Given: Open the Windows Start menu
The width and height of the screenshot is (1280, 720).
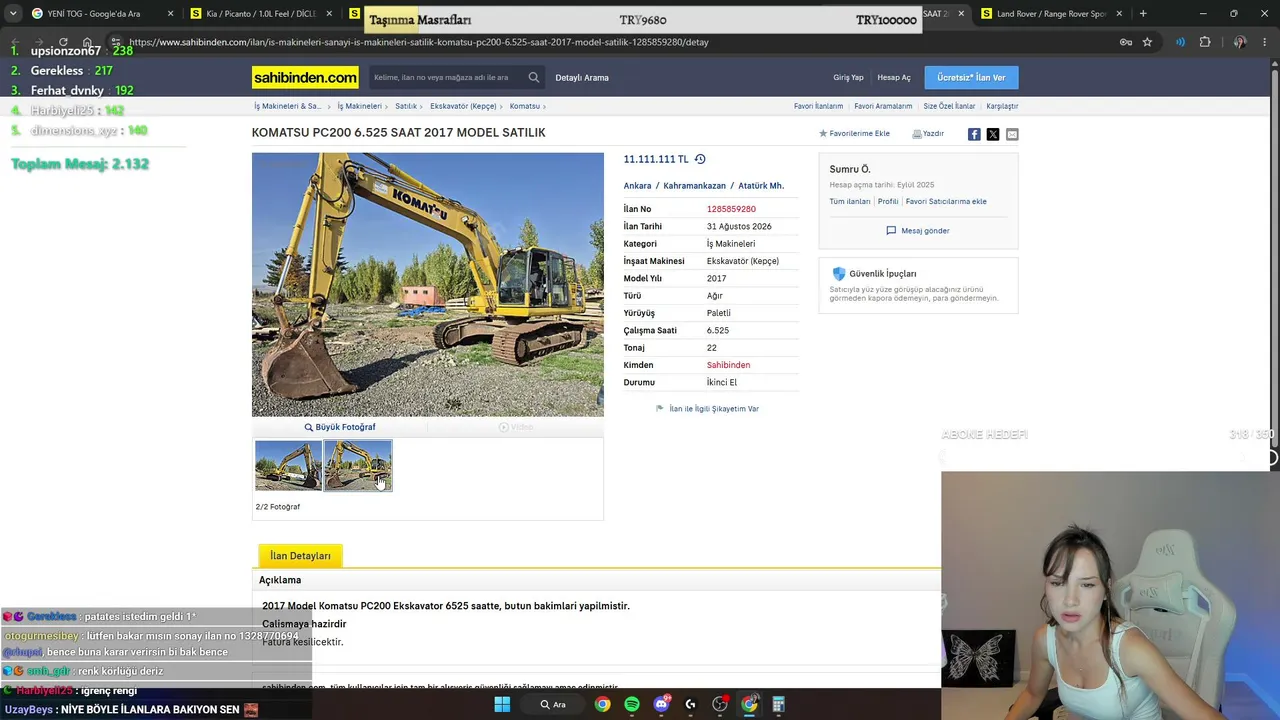Looking at the screenshot, I should point(502,704).
